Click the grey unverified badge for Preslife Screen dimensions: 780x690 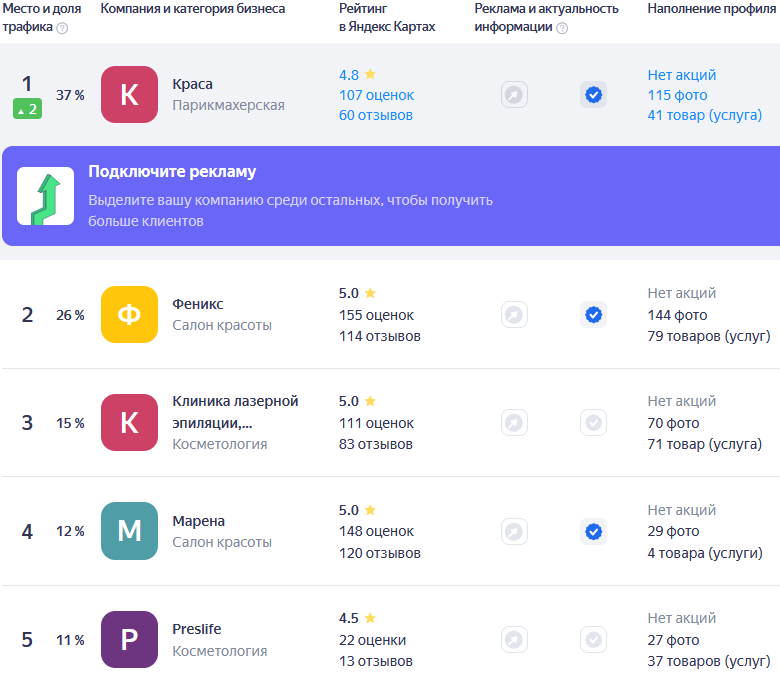[x=593, y=640]
